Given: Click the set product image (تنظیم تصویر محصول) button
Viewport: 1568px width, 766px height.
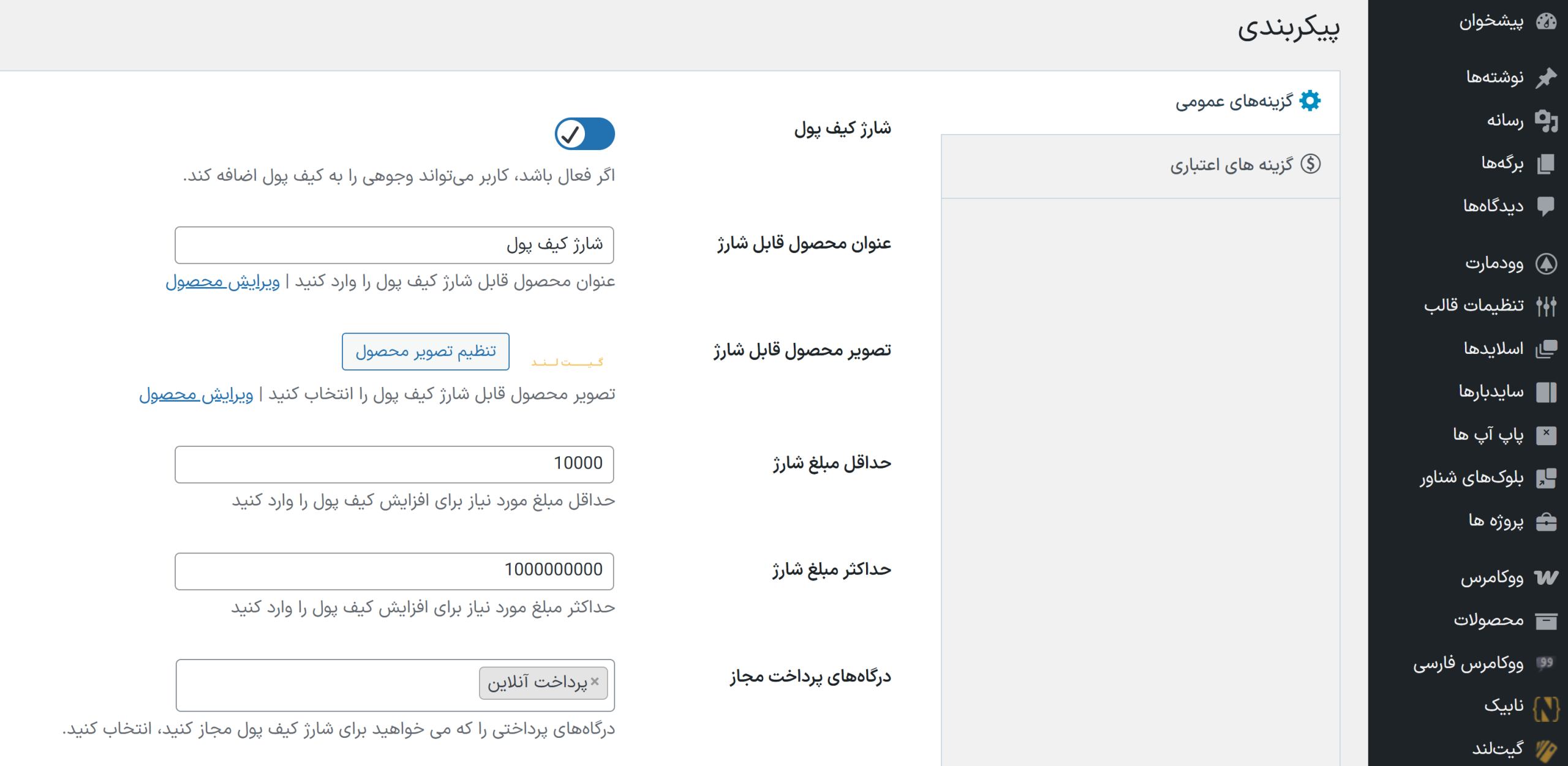Looking at the screenshot, I should tap(426, 351).
